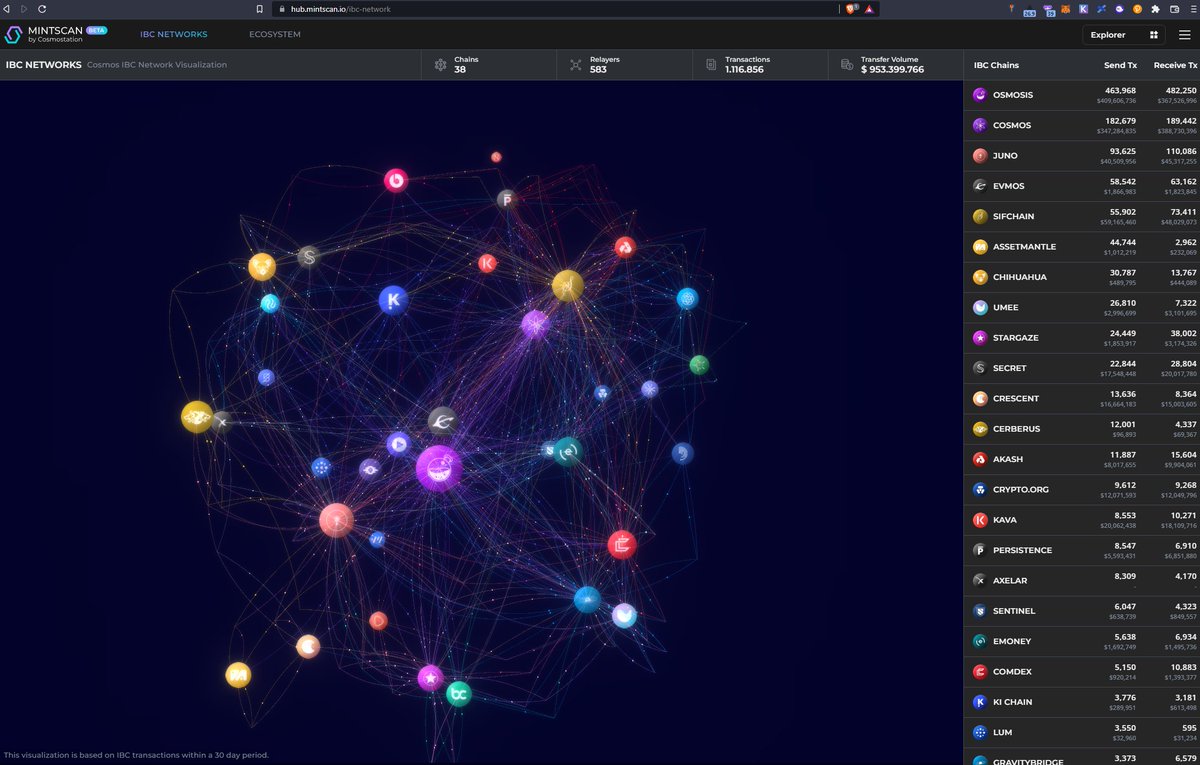Image resolution: width=1200 pixels, height=765 pixels.
Task: Click the COMDEX row in the list
Action: click(x=1082, y=671)
